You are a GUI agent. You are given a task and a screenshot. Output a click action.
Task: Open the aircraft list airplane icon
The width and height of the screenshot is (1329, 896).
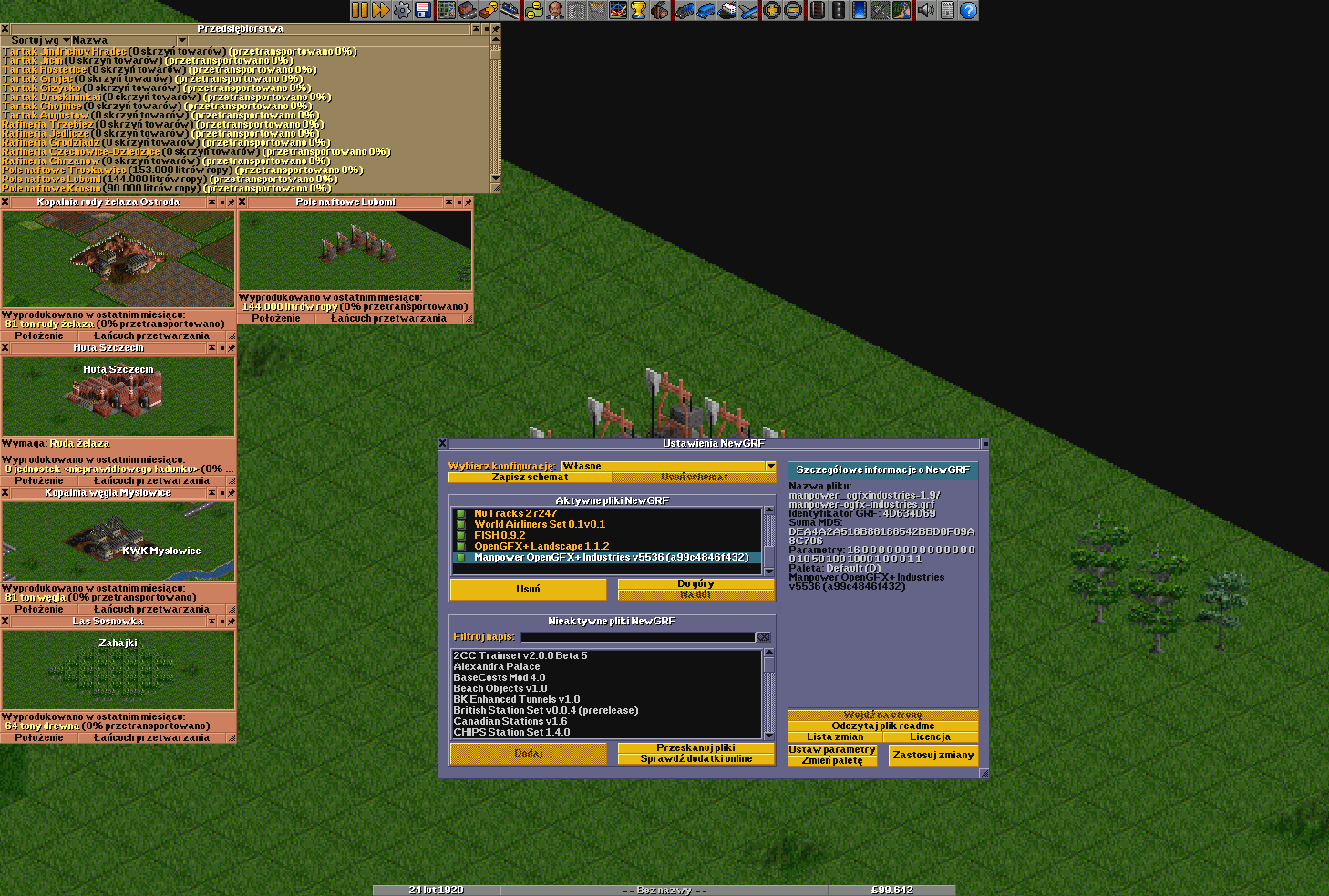(x=748, y=10)
